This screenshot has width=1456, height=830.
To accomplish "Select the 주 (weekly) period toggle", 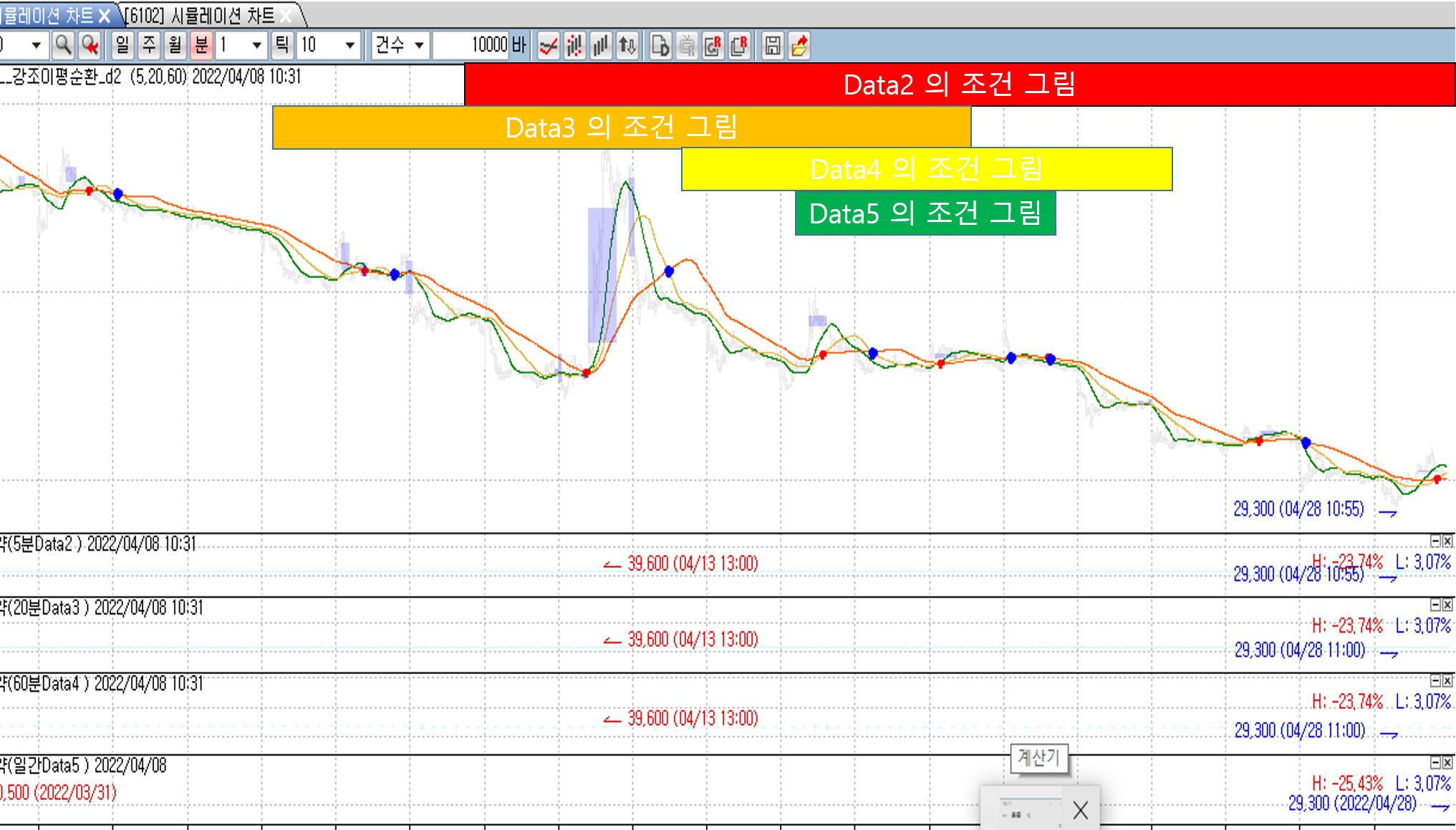I will [149, 46].
